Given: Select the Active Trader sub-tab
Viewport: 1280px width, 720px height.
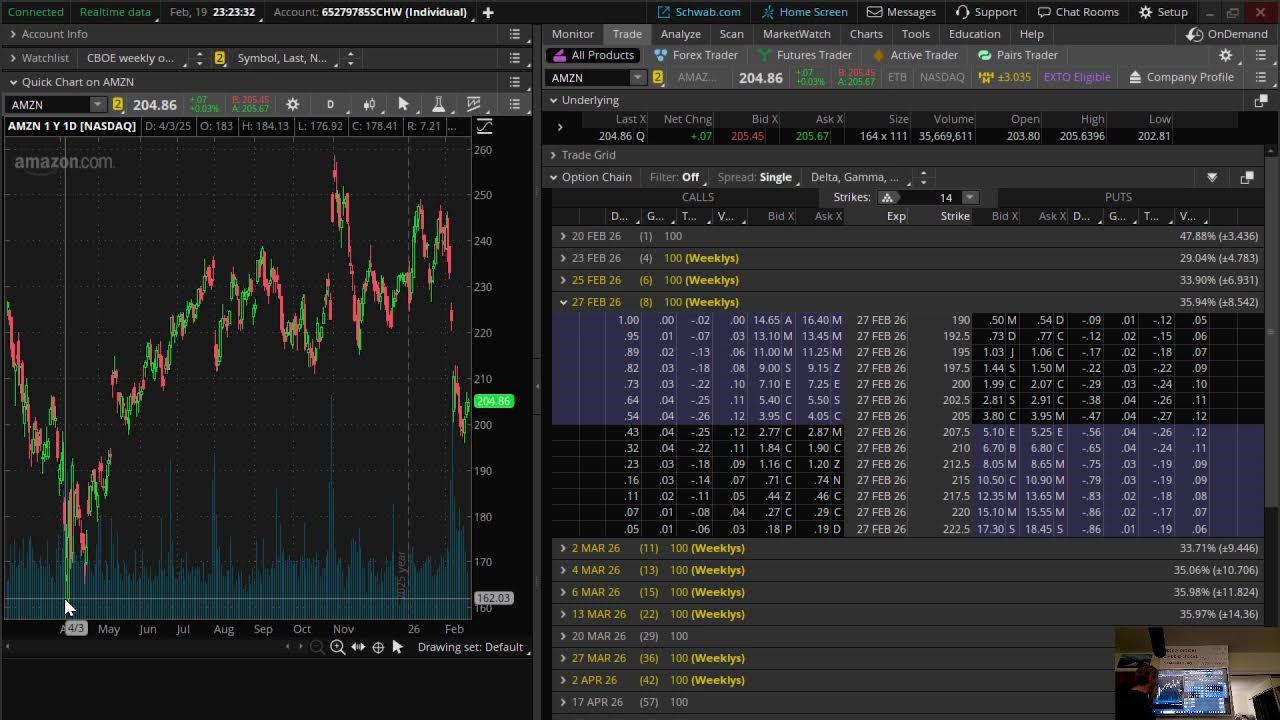Looking at the screenshot, I should tap(915, 55).
